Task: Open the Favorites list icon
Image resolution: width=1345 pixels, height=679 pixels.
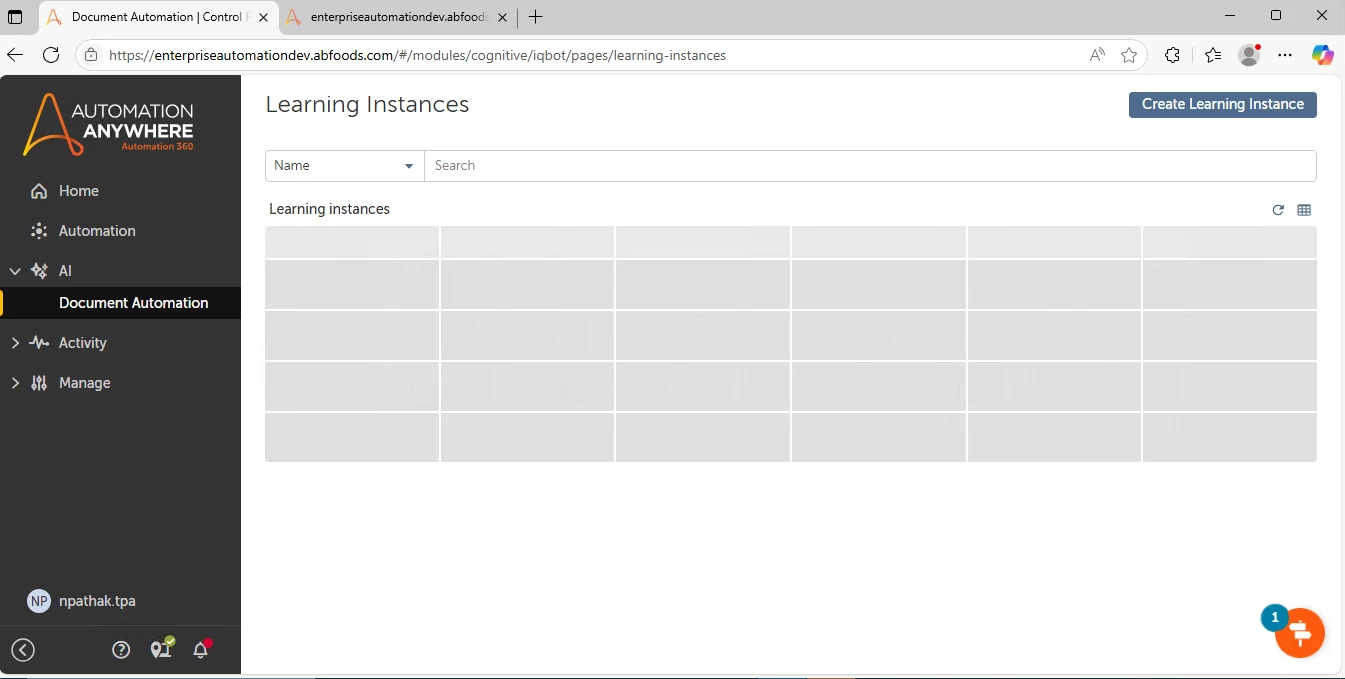Action: tap(1213, 55)
